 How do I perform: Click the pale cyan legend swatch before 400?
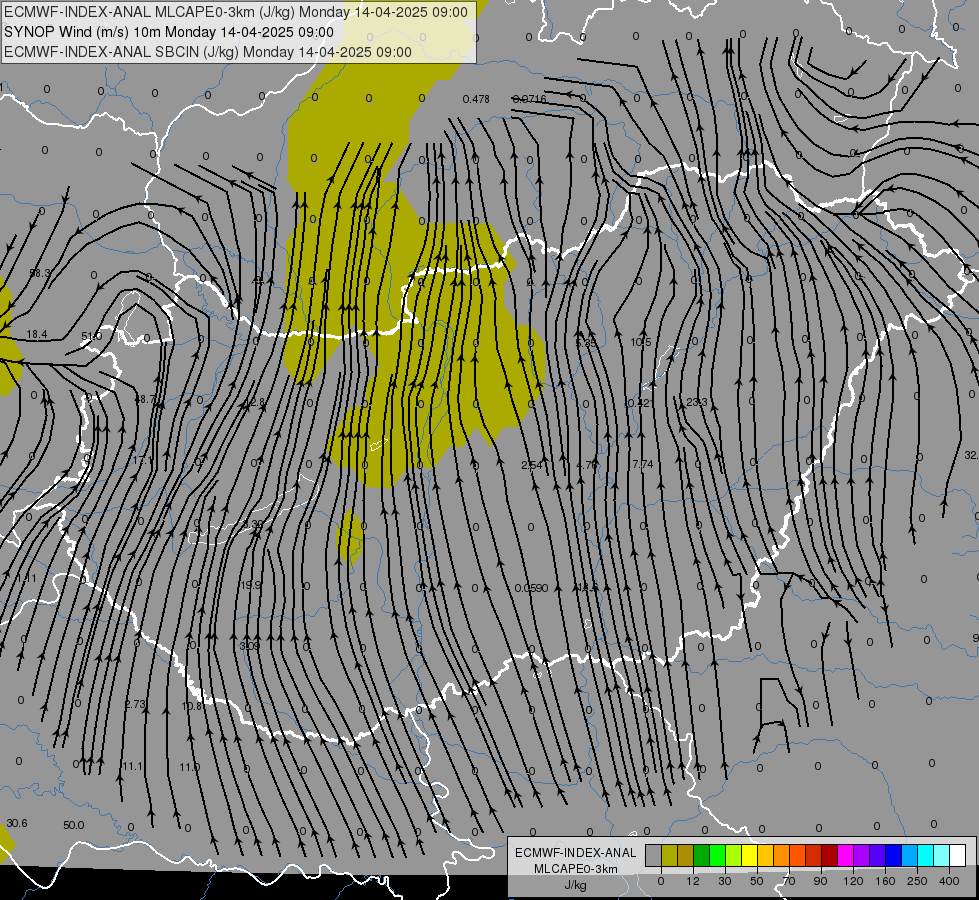point(942,856)
